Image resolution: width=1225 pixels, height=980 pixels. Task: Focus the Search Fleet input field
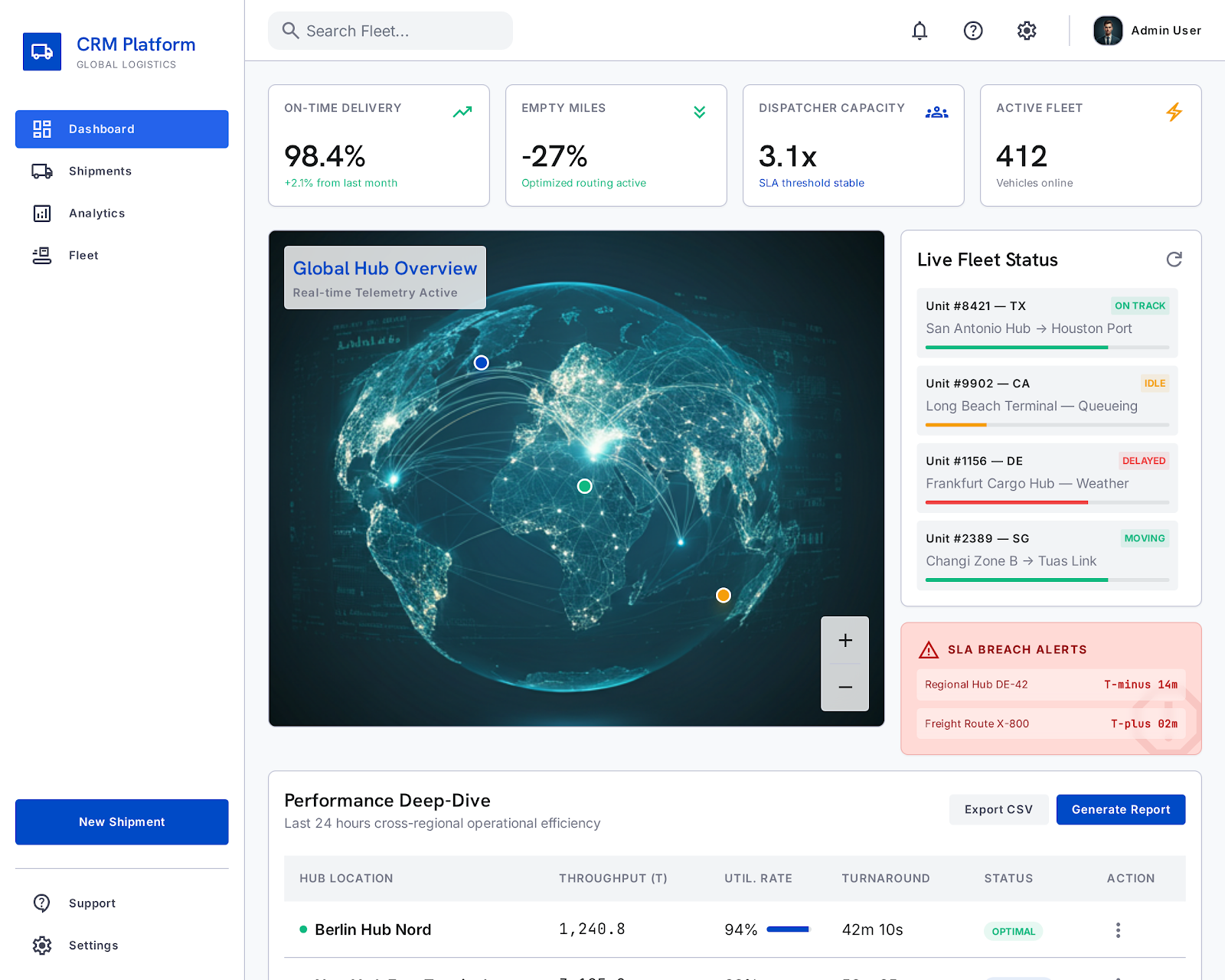tap(390, 31)
